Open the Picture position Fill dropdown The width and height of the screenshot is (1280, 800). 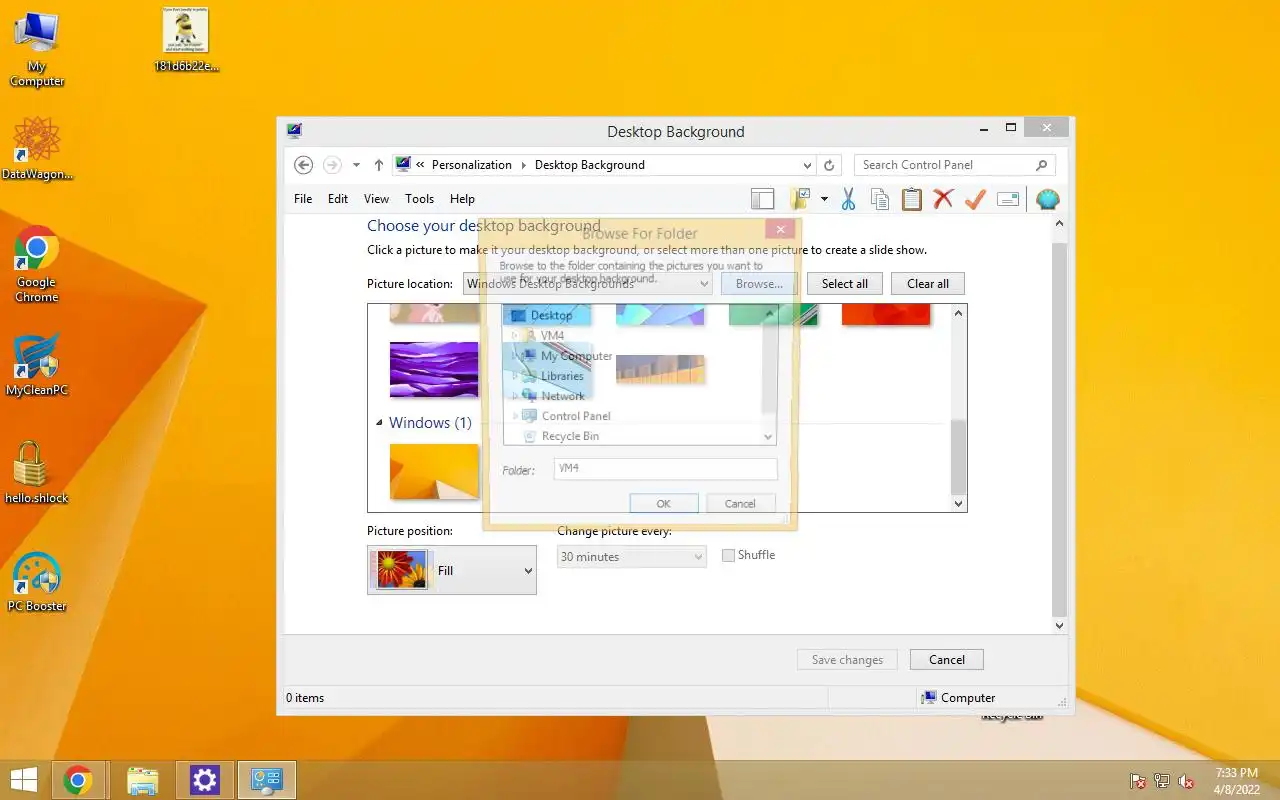click(x=452, y=570)
